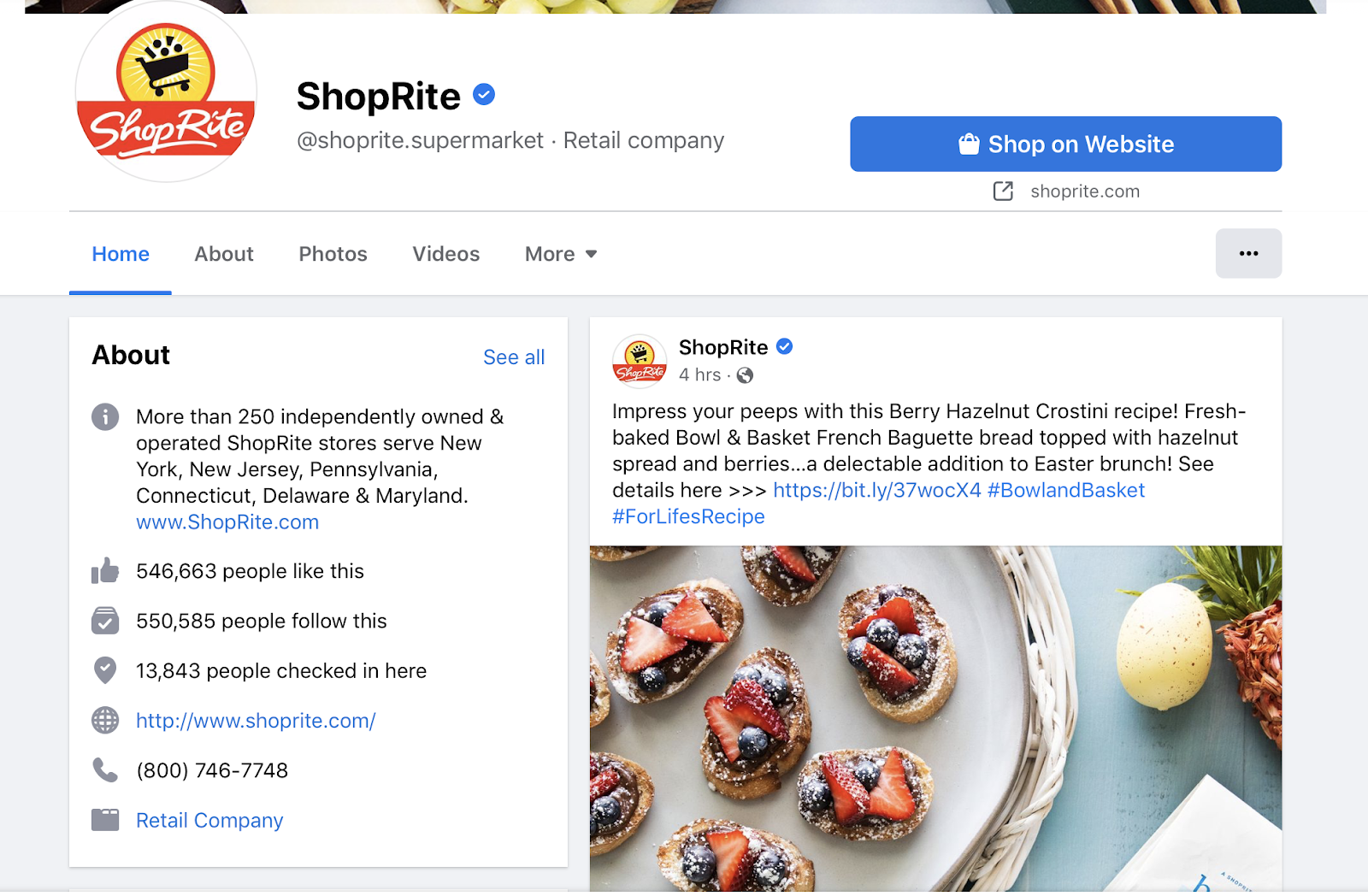Click the Shop on Website button
Image resolution: width=1368 pixels, height=896 pixels.
1065,144
